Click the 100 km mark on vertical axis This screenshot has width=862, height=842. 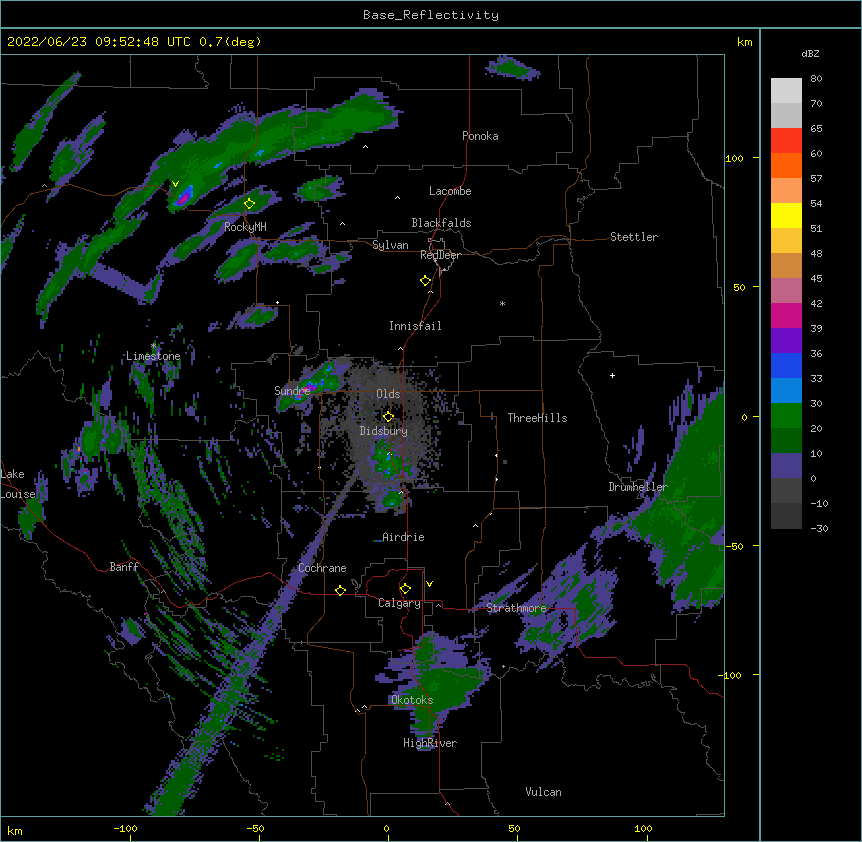click(734, 158)
